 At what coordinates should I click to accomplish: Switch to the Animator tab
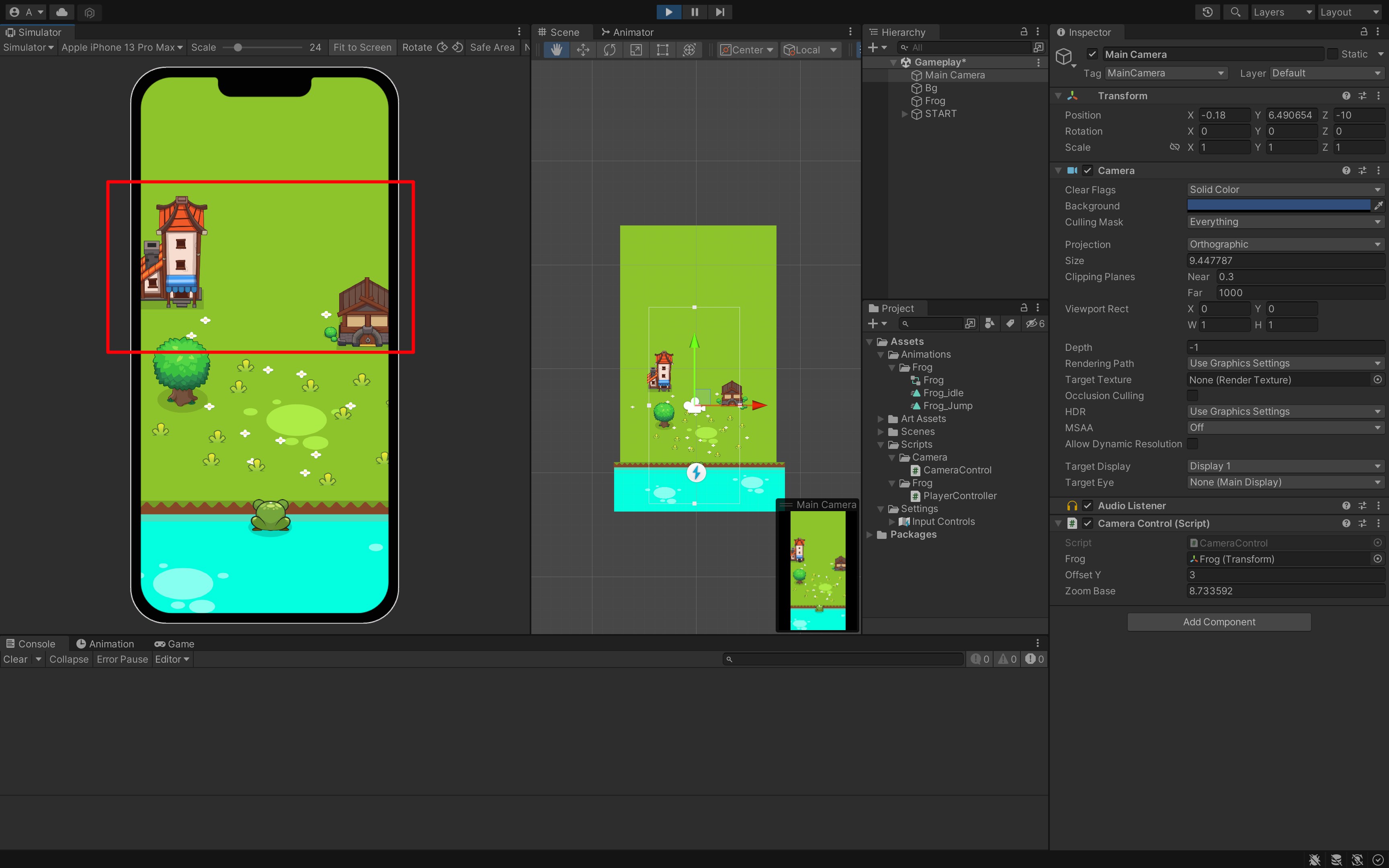(x=627, y=32)
